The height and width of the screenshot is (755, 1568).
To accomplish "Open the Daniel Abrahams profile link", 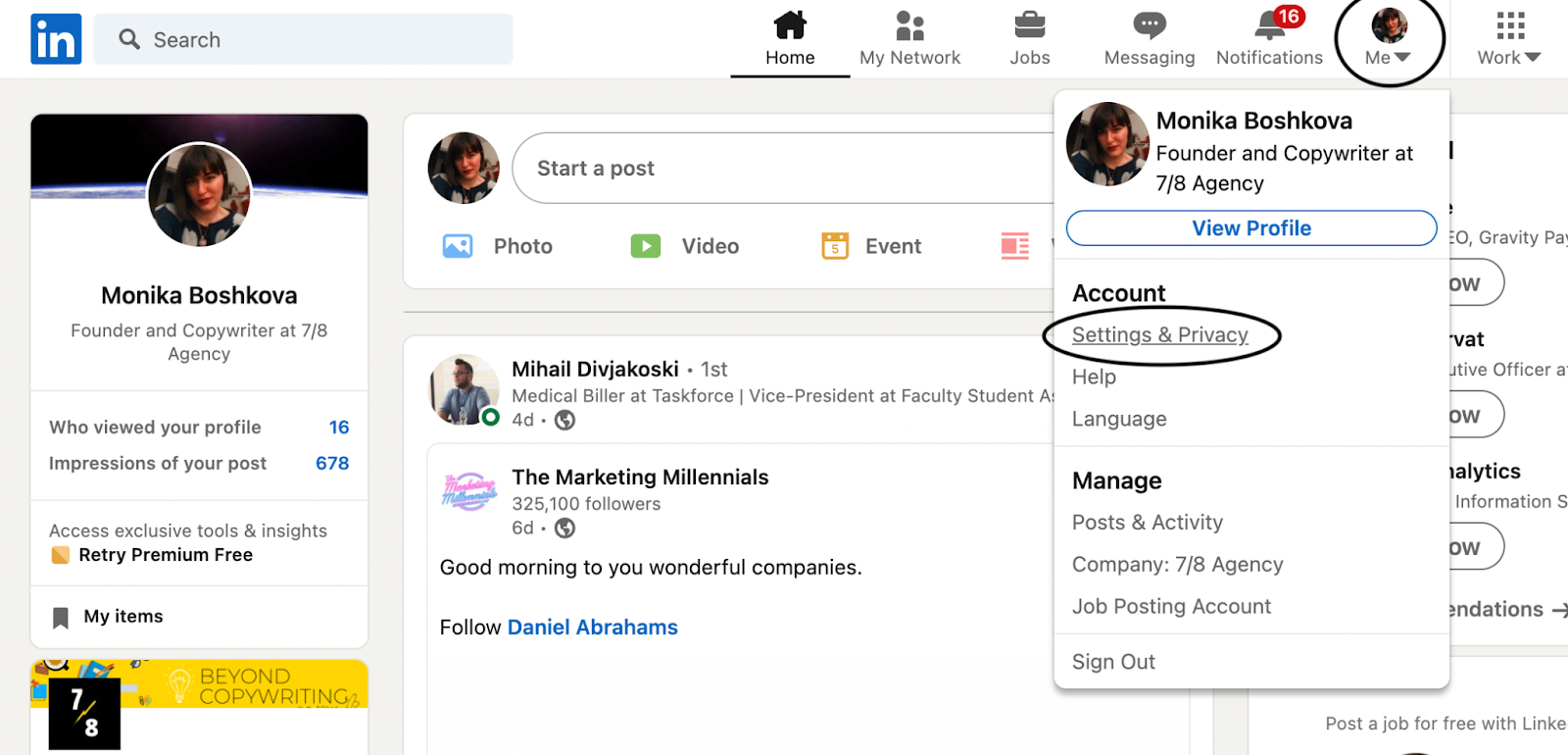I will [592, 628].
